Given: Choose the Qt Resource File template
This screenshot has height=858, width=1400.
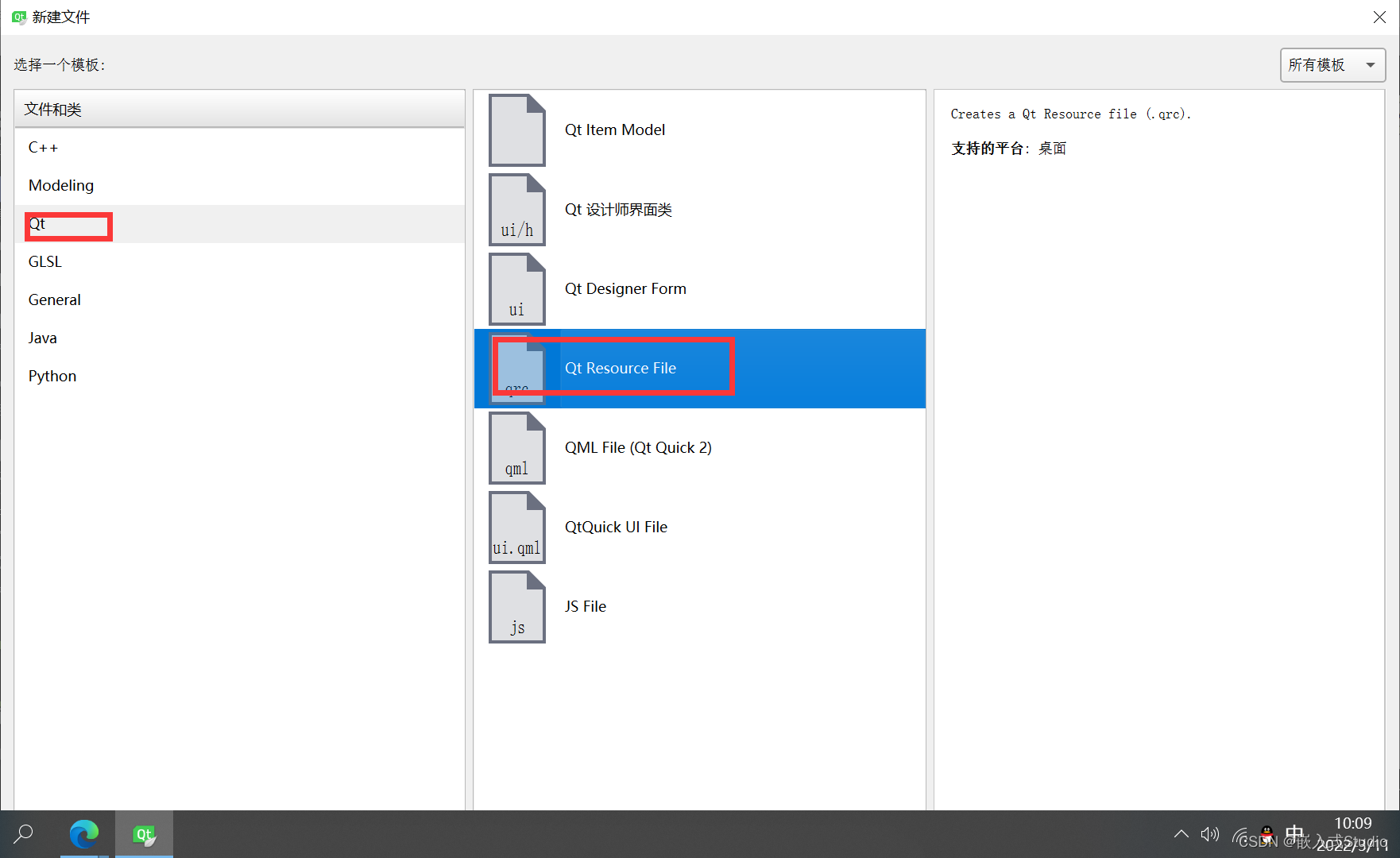Looking at the screenshot, I should click(700, 369).
